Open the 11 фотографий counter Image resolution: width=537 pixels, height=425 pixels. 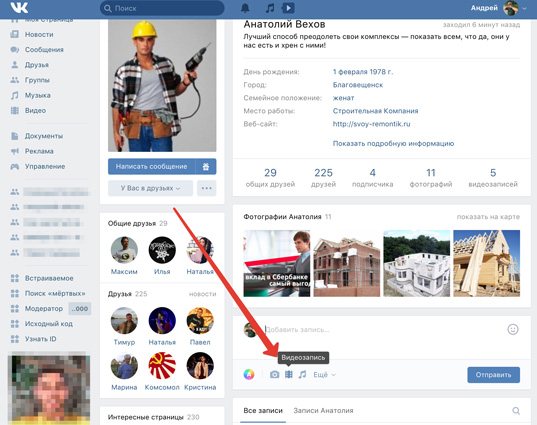coord(431,177)
